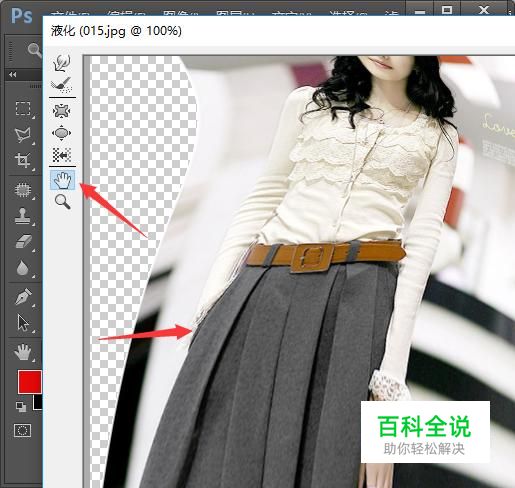This screenshot has width=515, height=488.
Task: Click the Liquify title 液化 (015.jpg @ 100%)
Action: pos(116,31)
